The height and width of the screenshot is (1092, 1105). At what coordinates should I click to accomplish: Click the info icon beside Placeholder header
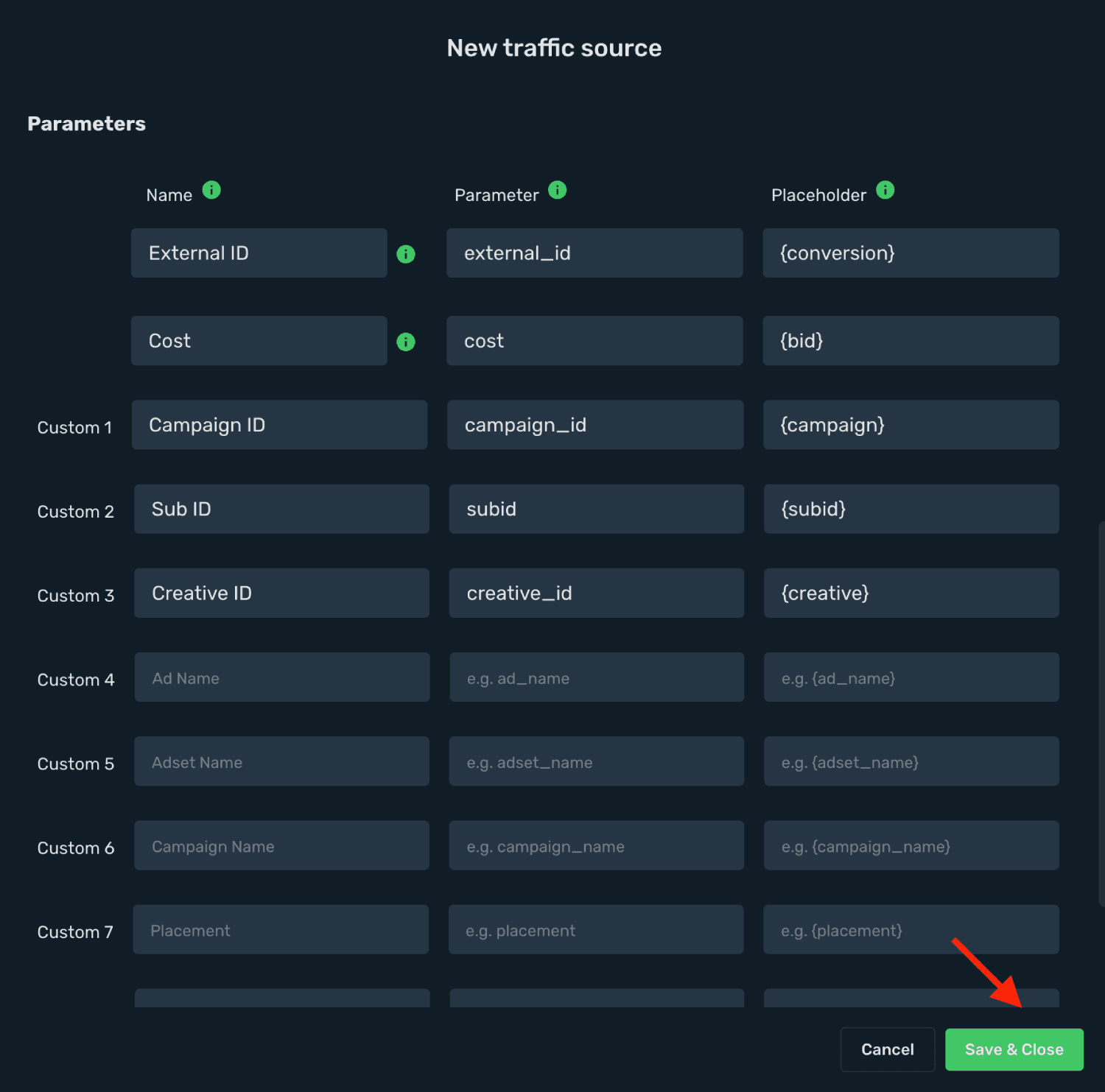tap(885, 190)
